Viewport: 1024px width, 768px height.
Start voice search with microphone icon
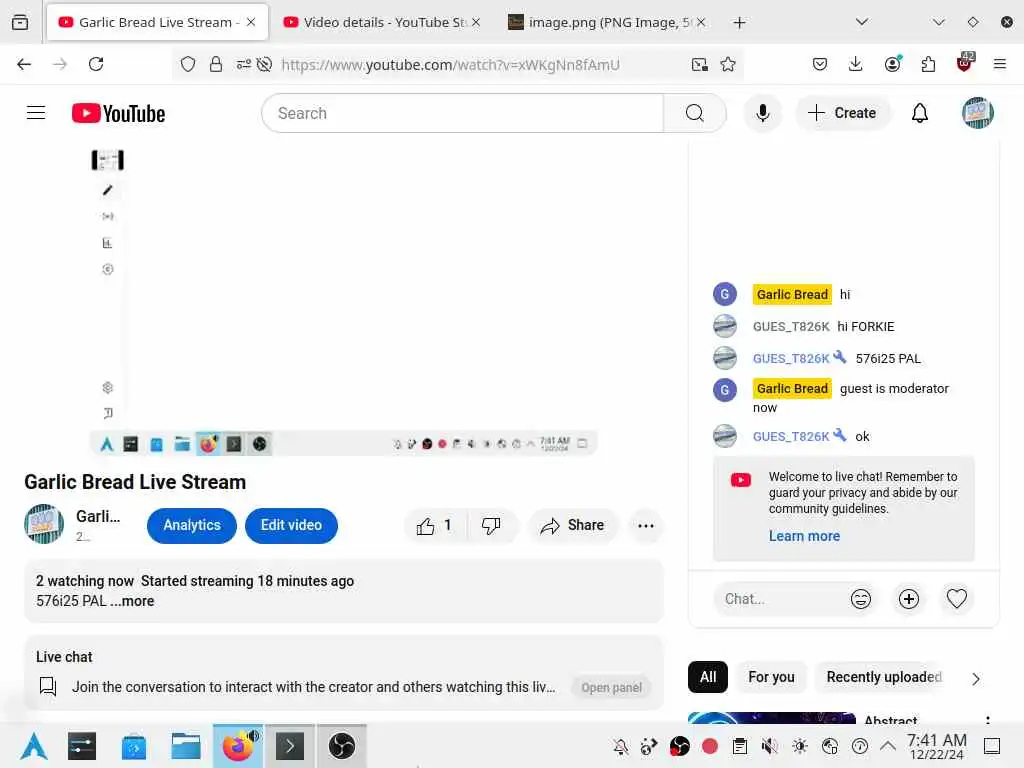pos(762,113)
